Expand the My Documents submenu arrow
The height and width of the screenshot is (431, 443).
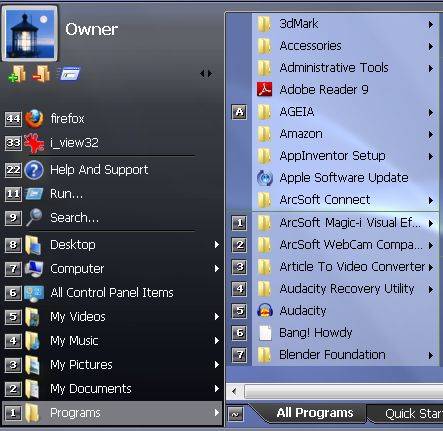pos(217,389)
